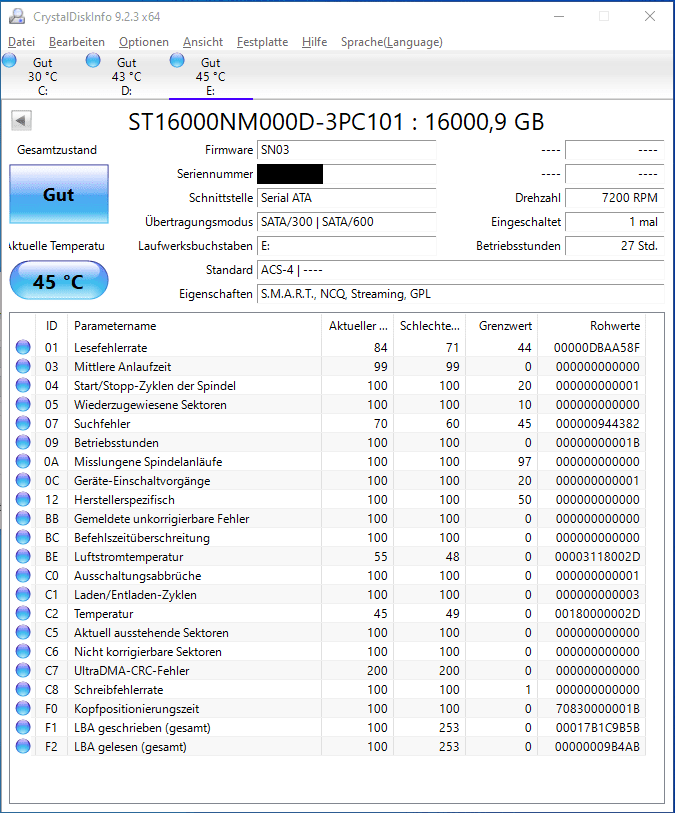Click status orb for Nicht korrigierbare Sektoren
675x813 pixels.
[x=23, y=651]
